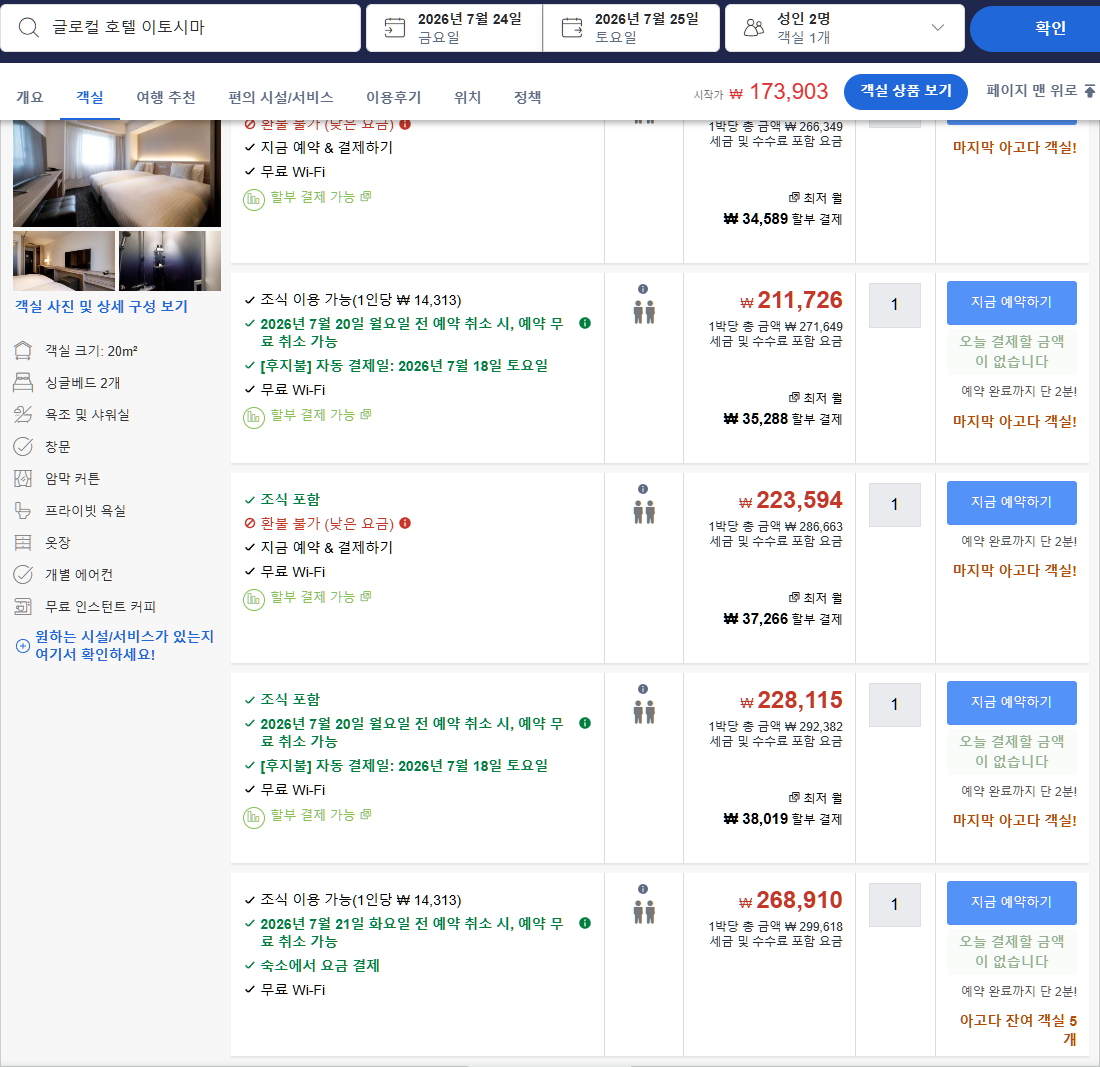This screenshot has height=1067, width=1100.
Task: Select the 객실 tab
Action: coord(90,97)
